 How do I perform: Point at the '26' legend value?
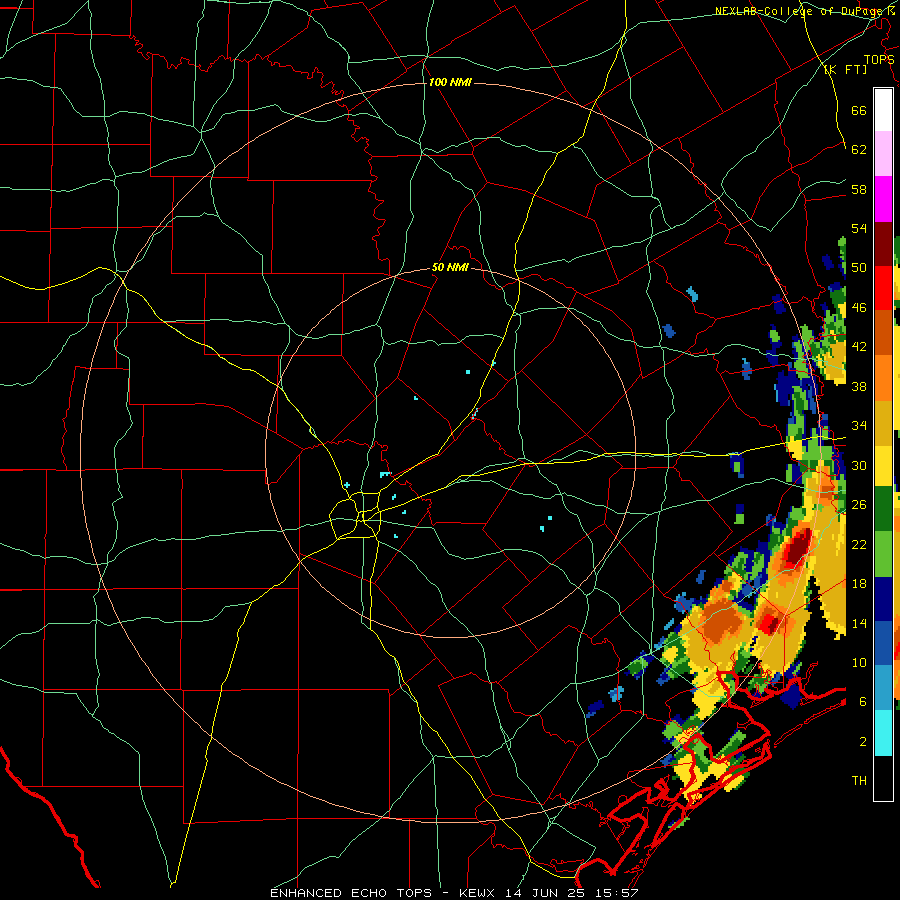click(859, 505)
